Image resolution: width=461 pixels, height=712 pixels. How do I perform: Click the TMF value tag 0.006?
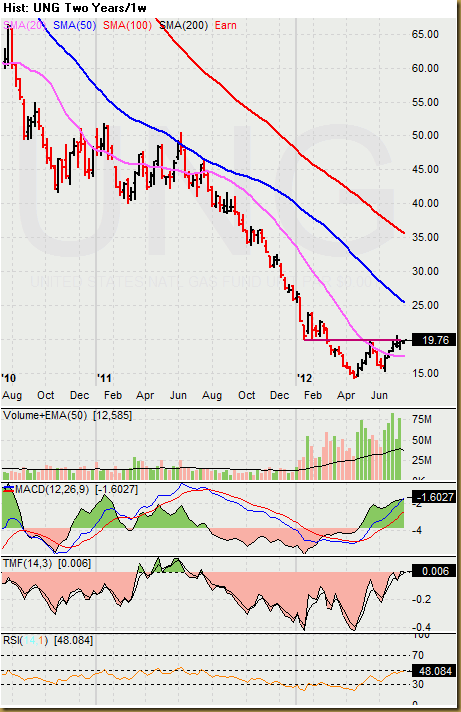434,571
